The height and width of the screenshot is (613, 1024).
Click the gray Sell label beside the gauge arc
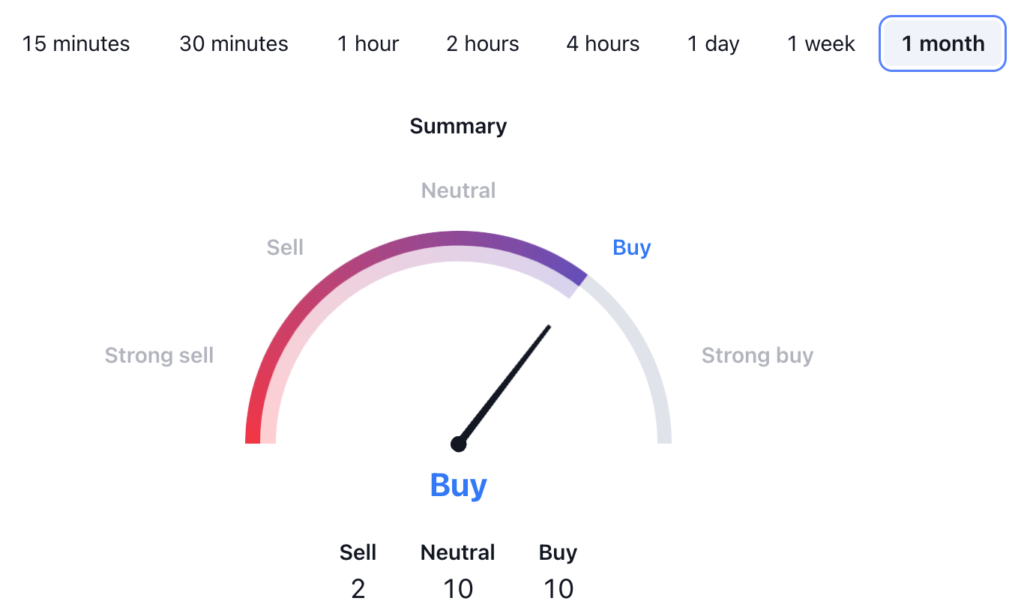point(285,247)
